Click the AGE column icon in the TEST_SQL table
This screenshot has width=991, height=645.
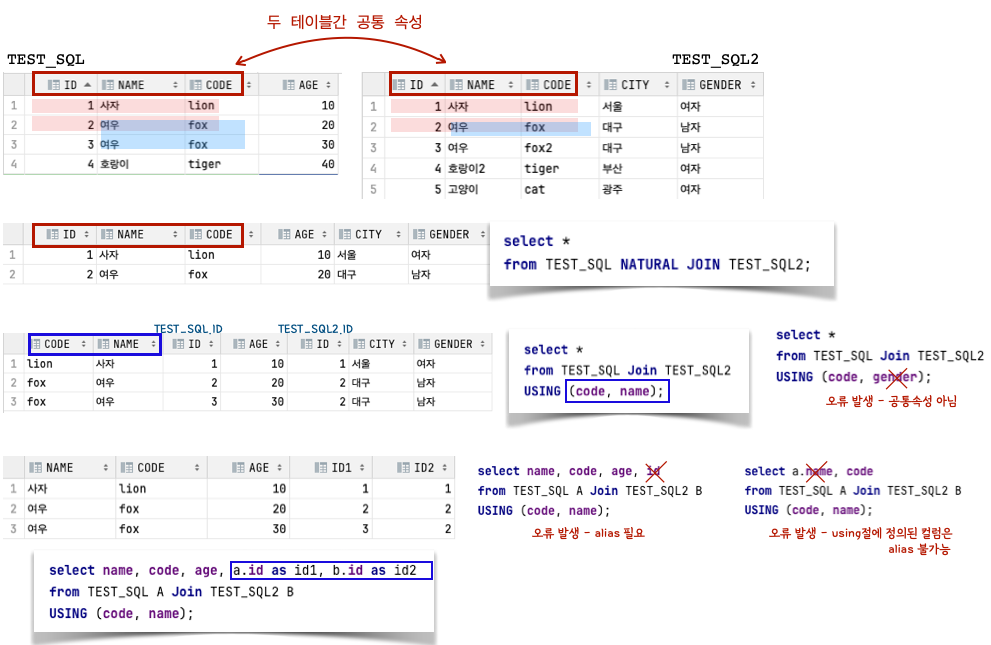pyautogui.click(x=289, y=85)
